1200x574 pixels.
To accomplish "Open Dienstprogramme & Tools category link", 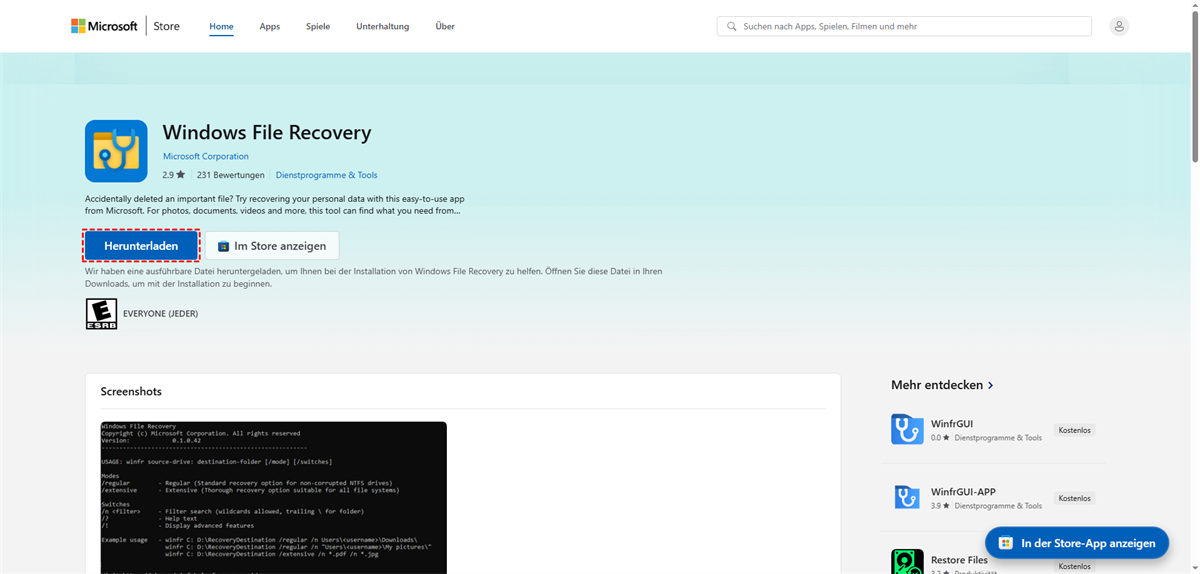I will pyautogui.click(x=327, y=175).
